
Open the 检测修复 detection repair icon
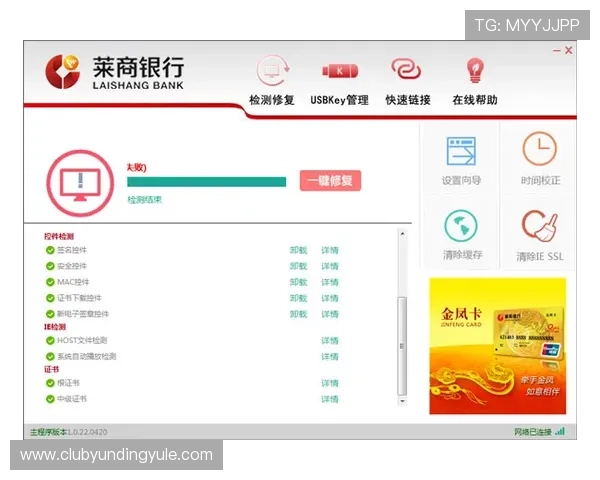(272, 71)
